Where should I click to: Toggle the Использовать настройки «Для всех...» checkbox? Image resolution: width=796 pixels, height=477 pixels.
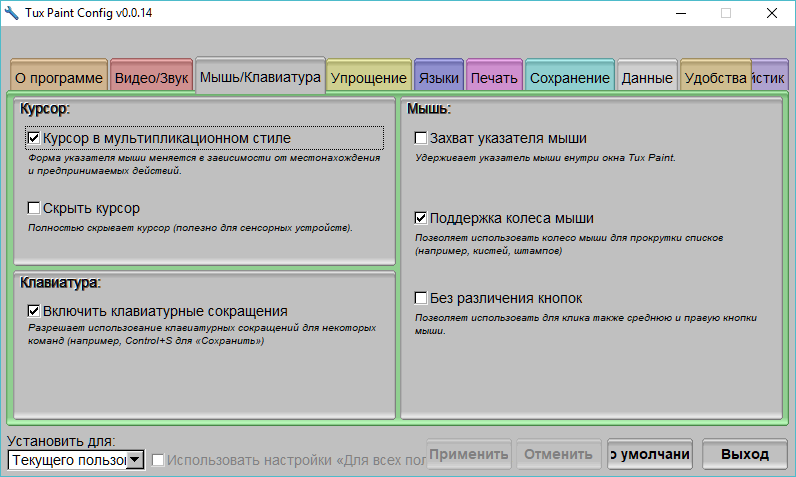158,460
